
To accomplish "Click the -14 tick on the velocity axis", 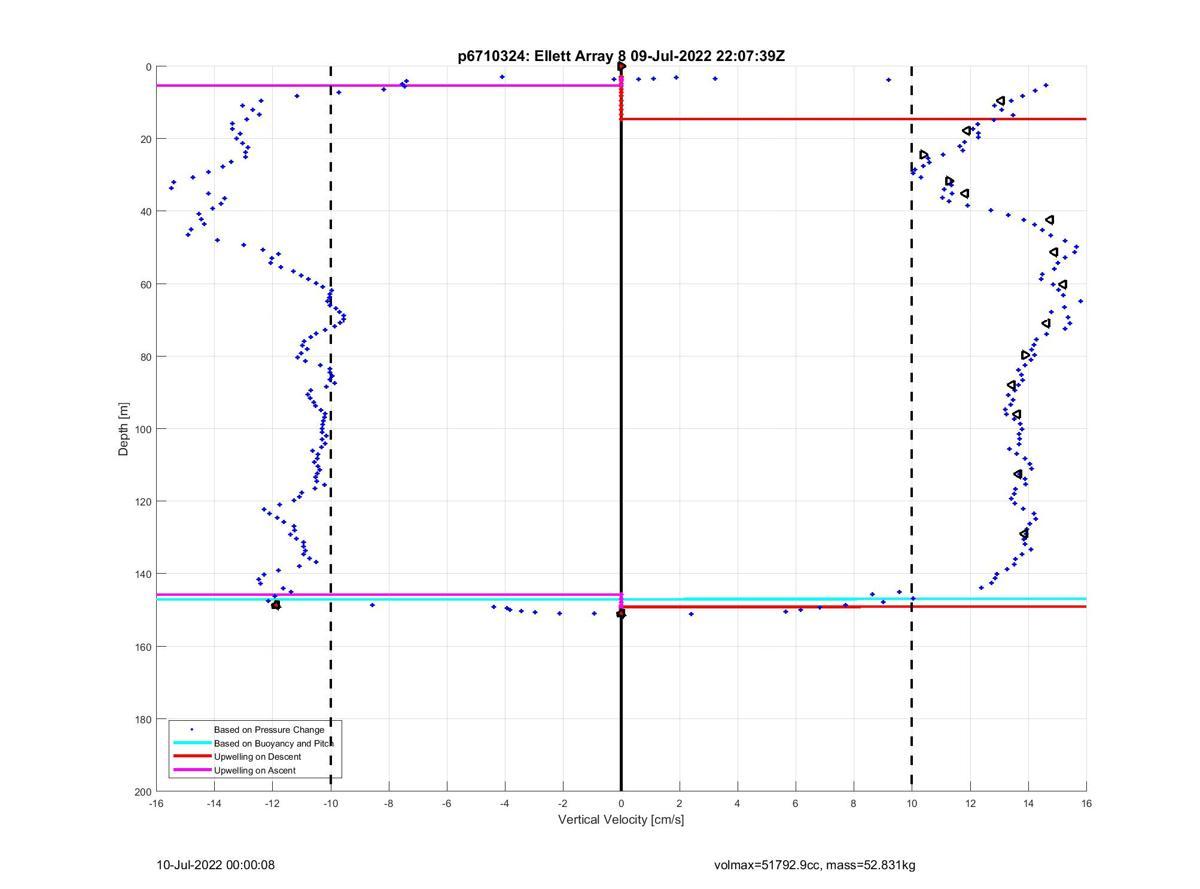I will pos(214,803).
